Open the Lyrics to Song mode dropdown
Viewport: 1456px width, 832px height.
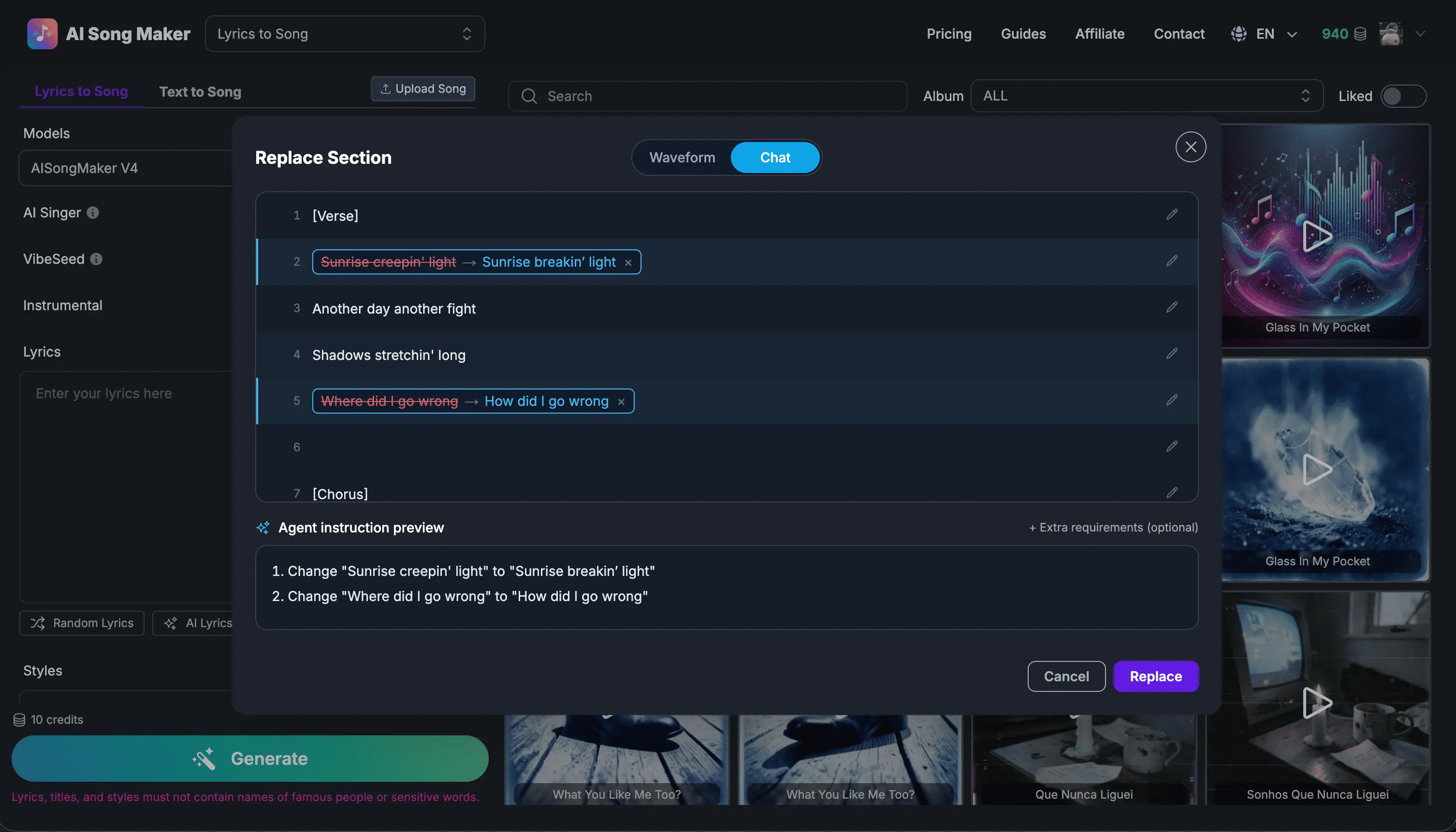click(x=345, y=34)
